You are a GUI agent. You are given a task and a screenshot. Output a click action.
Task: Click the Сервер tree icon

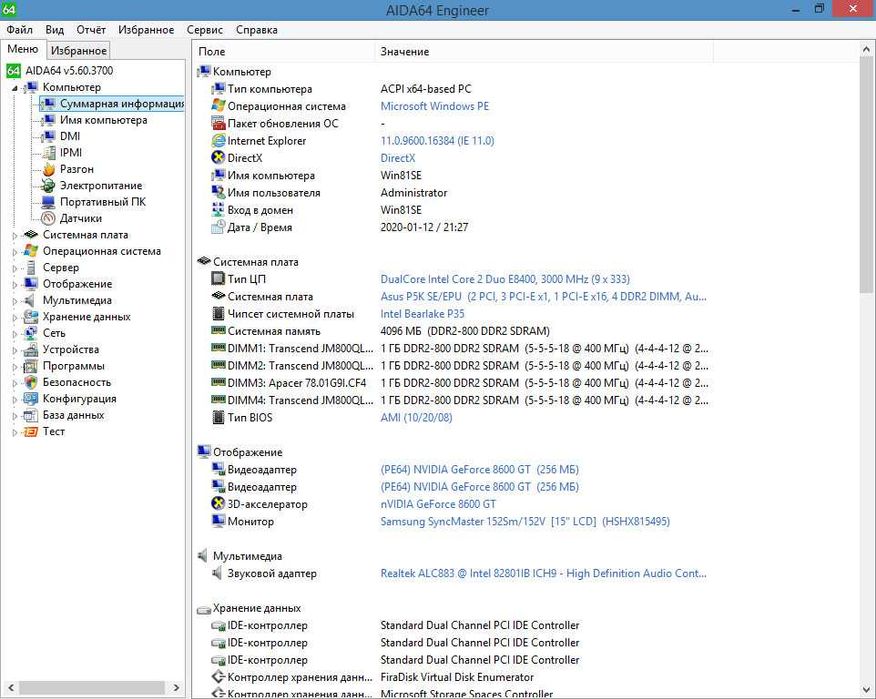(x=31, y=268)
